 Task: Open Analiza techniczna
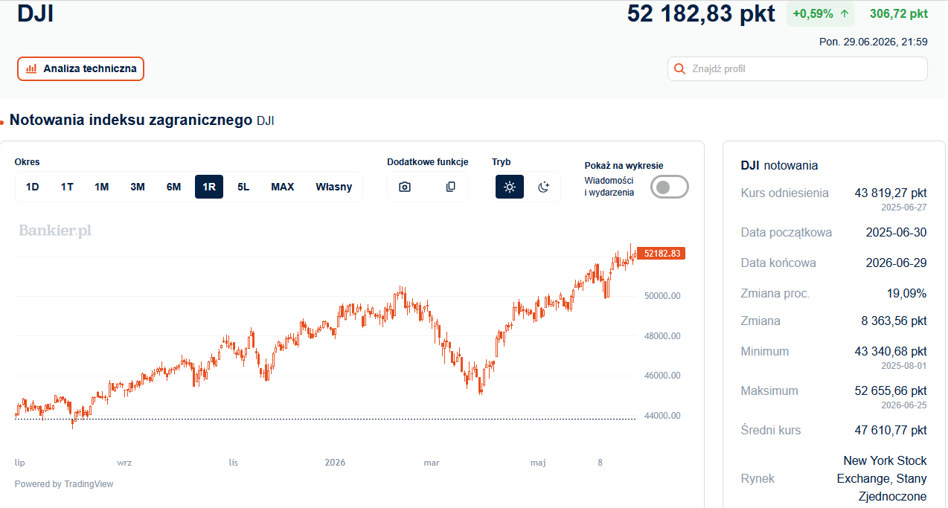(x=80, y=69)
